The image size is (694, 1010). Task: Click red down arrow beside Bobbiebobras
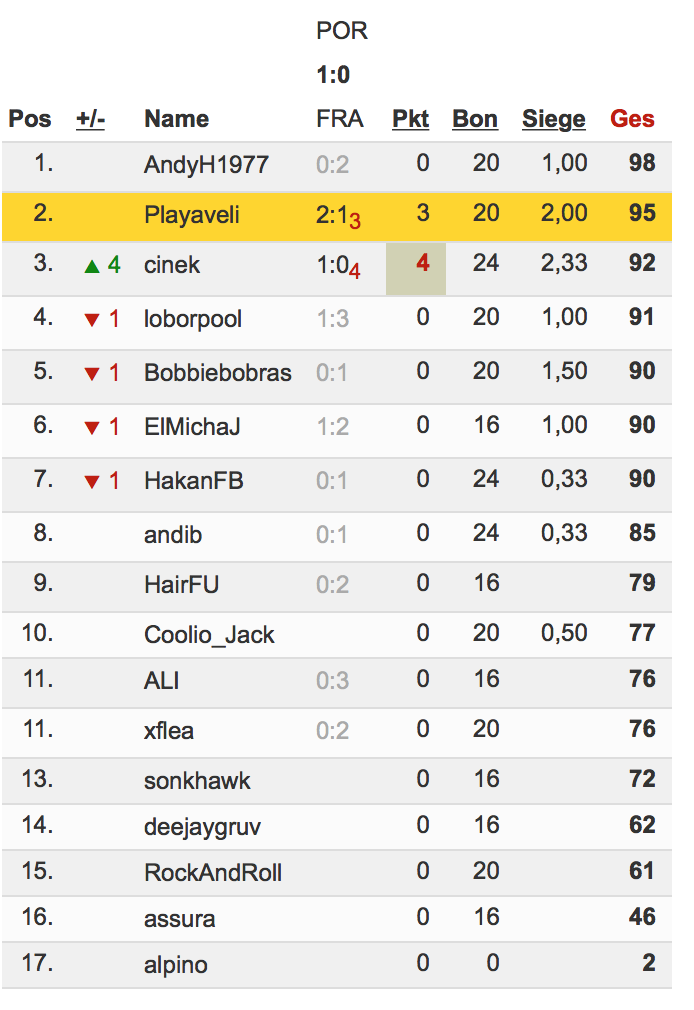point(92,374)
